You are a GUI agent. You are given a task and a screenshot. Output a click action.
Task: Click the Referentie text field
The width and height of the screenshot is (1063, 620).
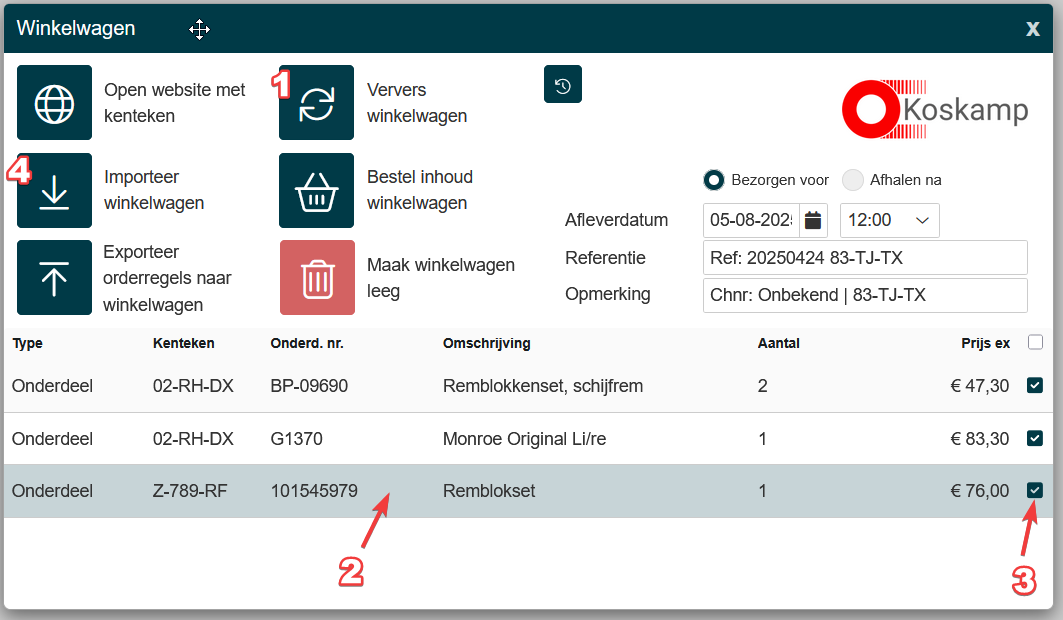pyautogui.click(x=864, y=258)
